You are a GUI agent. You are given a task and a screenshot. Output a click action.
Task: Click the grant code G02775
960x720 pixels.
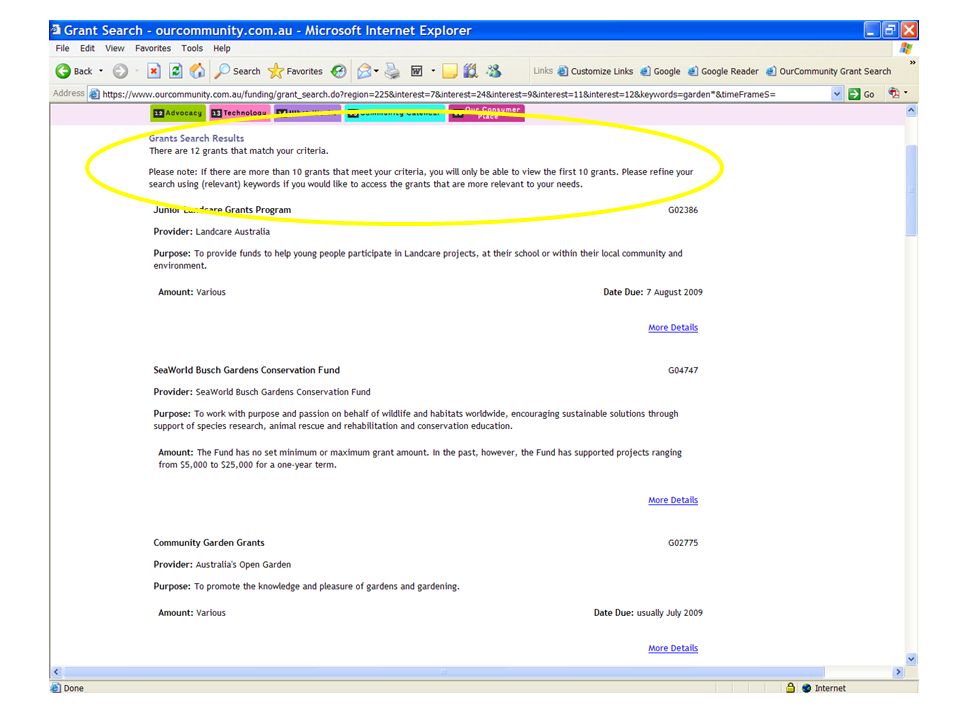coord(683,543)
